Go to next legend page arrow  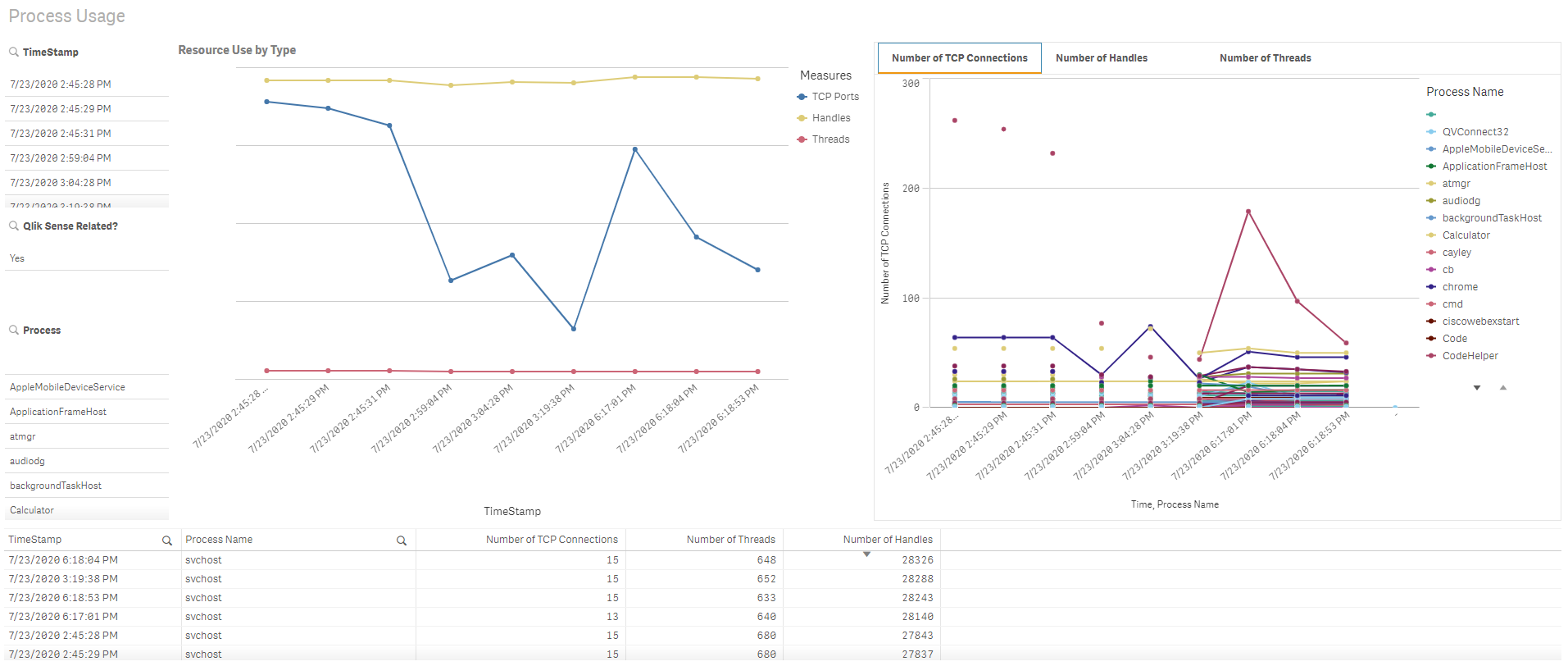pos(1477,388)
